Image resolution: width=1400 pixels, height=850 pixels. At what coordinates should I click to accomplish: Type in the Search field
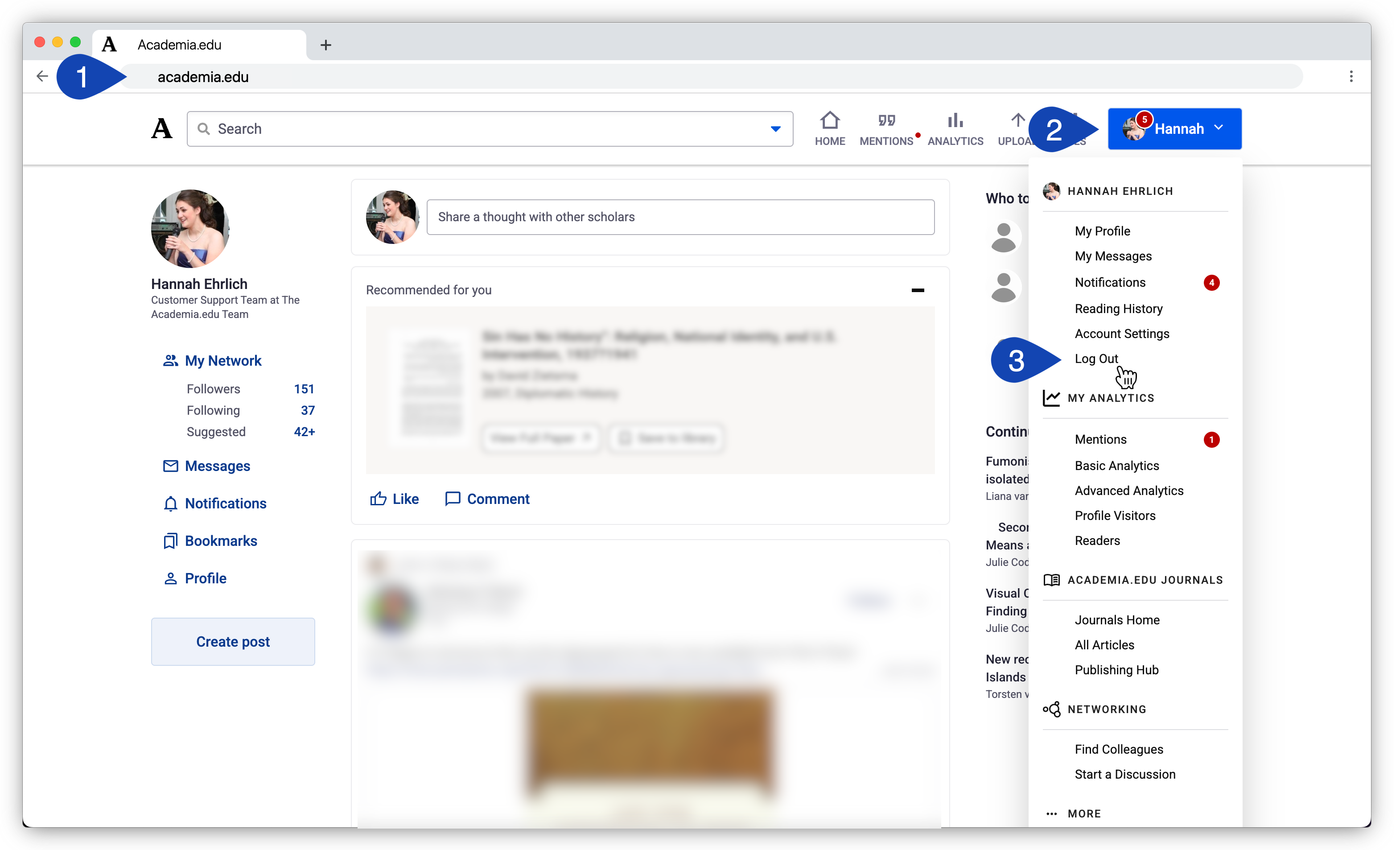pos(489,129)
